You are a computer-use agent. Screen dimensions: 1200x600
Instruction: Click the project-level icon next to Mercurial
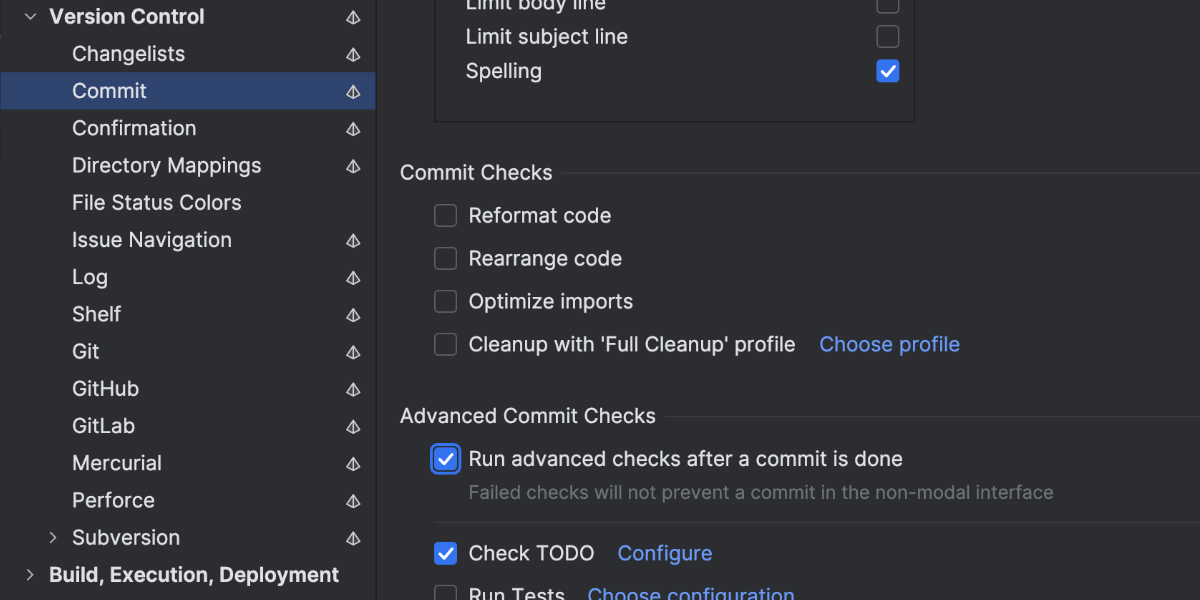[353, 464]
